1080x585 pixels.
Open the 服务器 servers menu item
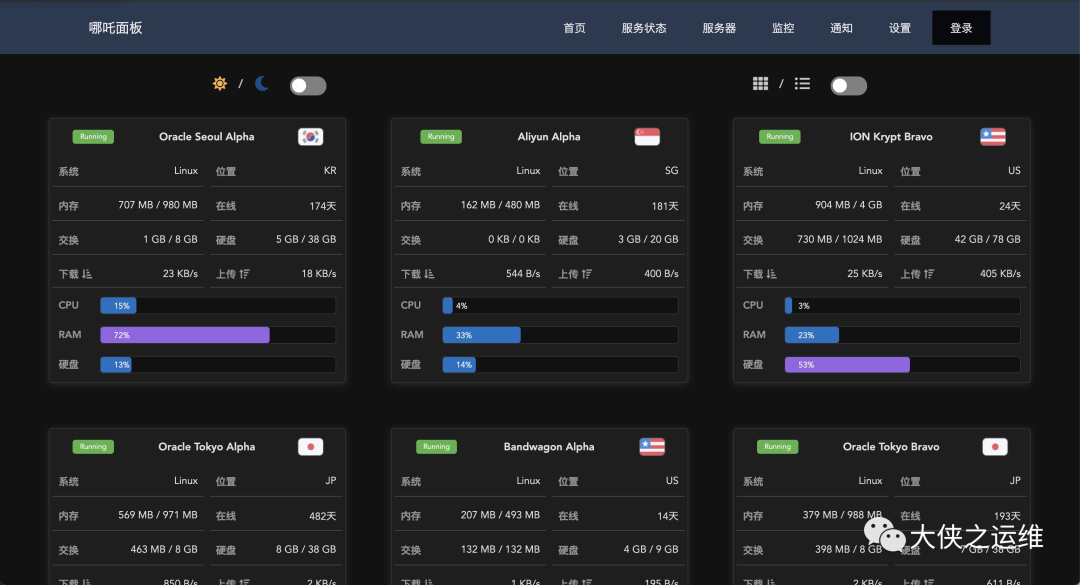click(719, 28)
